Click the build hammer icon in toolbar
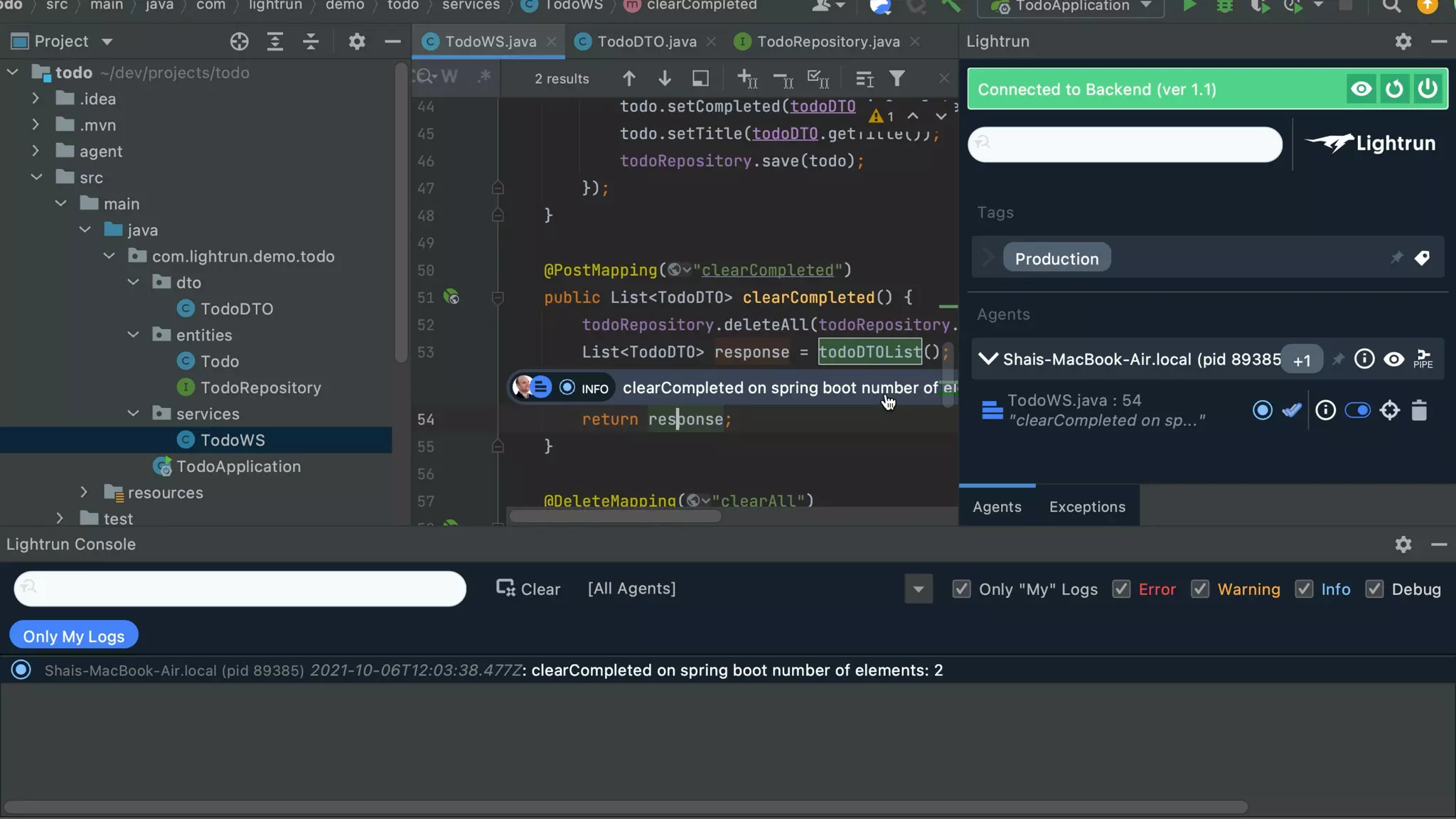 [x=951, y=6]
